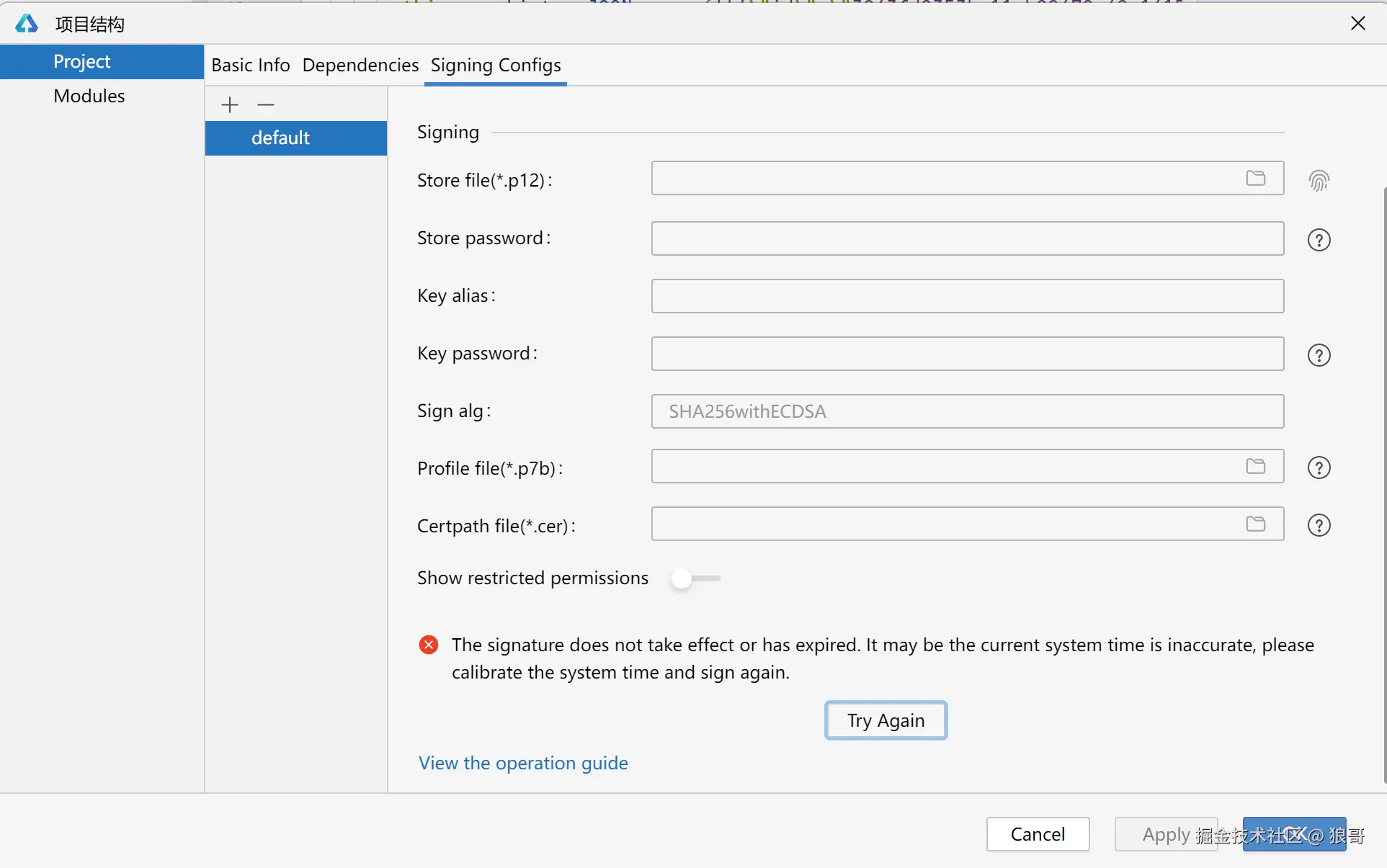Switch to the Dependencies tab
Screen dimensions: 1387x868
coord(360,66)
